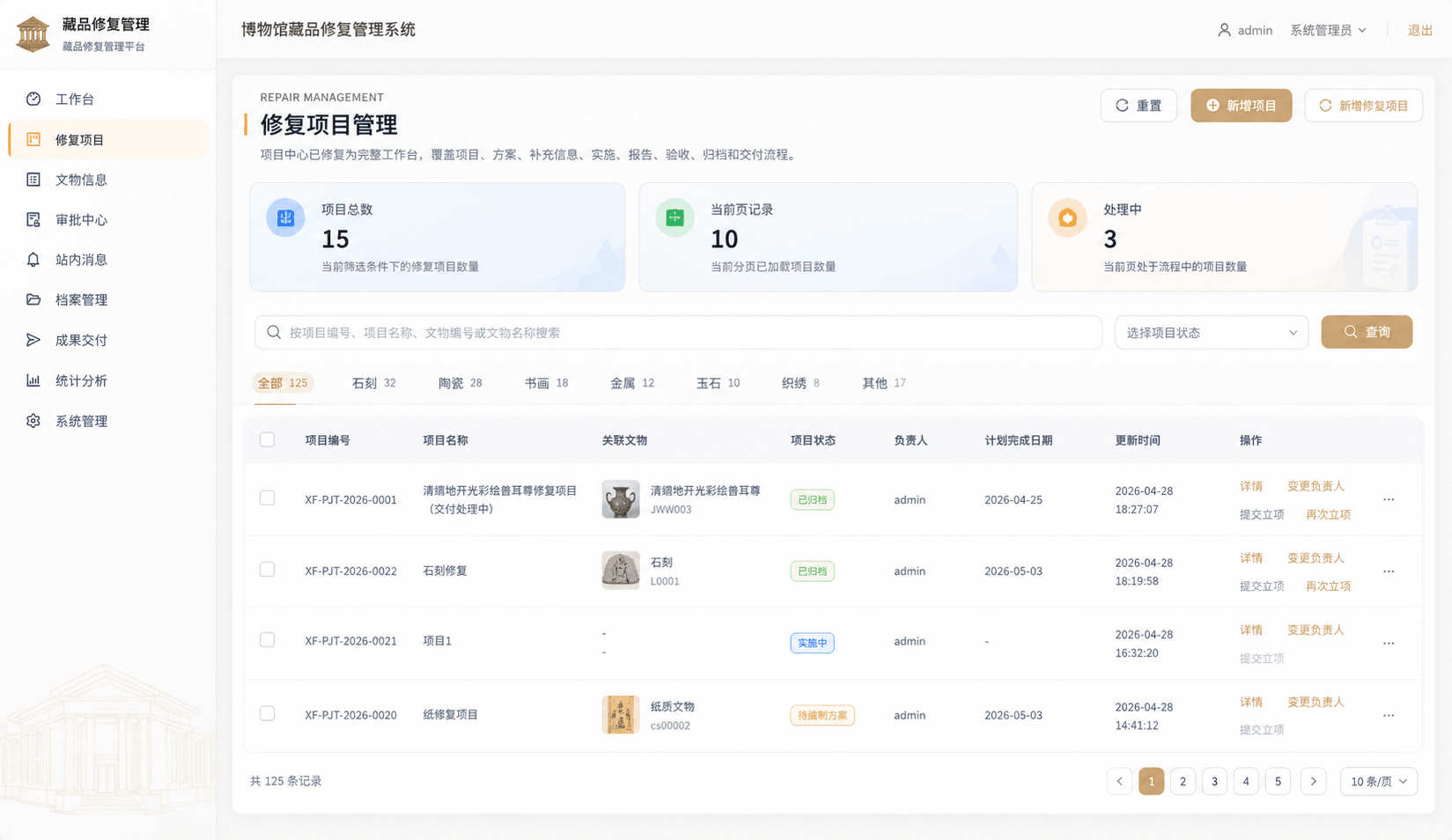Open 详情 for XF-PJT-2026-0021

1251,630
